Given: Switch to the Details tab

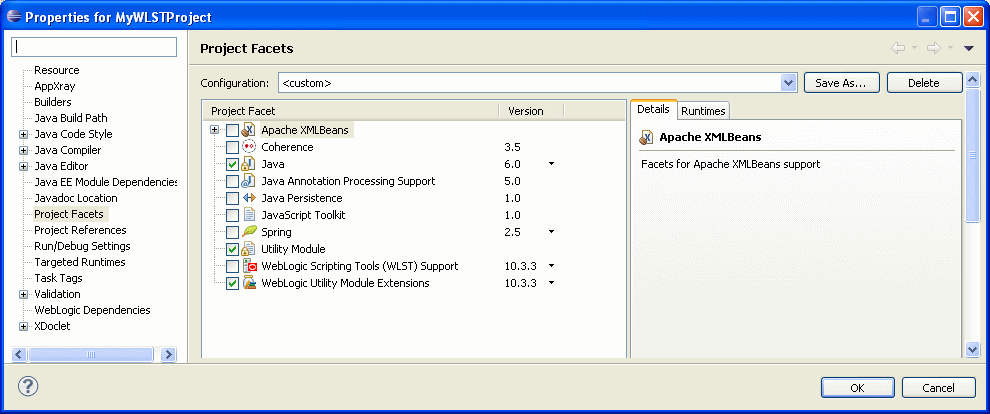Looking at the screenshot, I should (653, 109).
